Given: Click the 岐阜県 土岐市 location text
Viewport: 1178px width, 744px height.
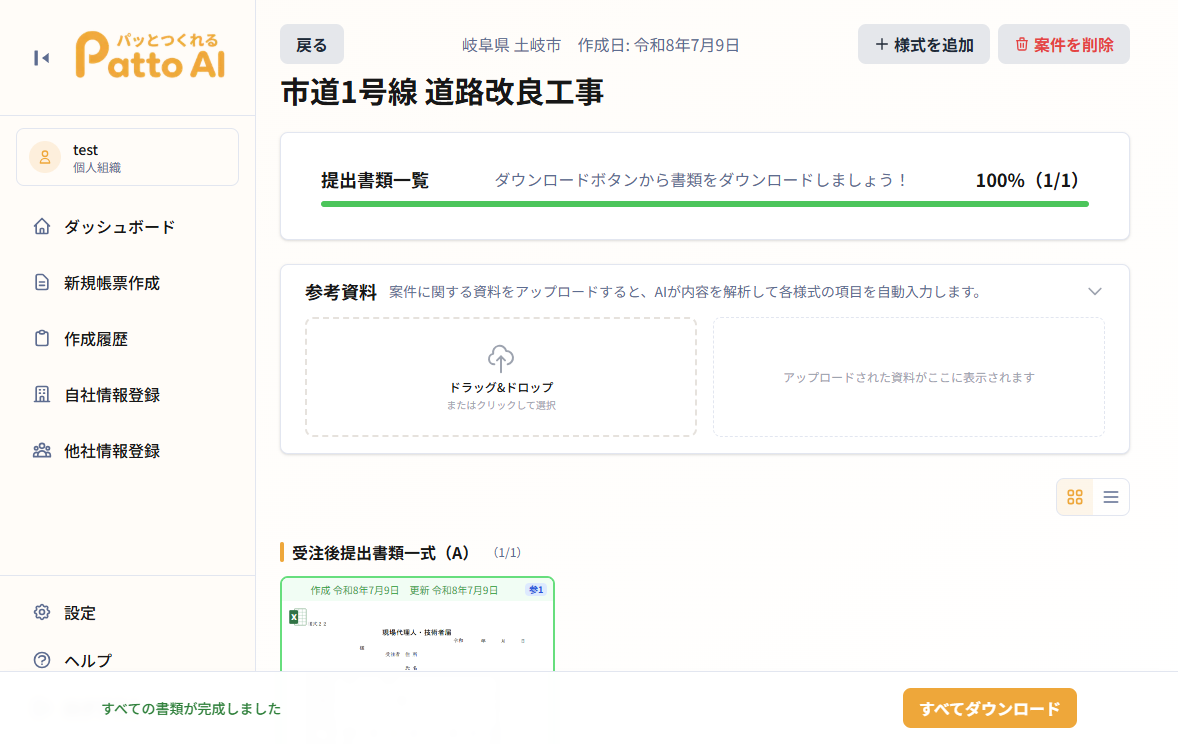Looking at the screenshot, I should [512, 45].
